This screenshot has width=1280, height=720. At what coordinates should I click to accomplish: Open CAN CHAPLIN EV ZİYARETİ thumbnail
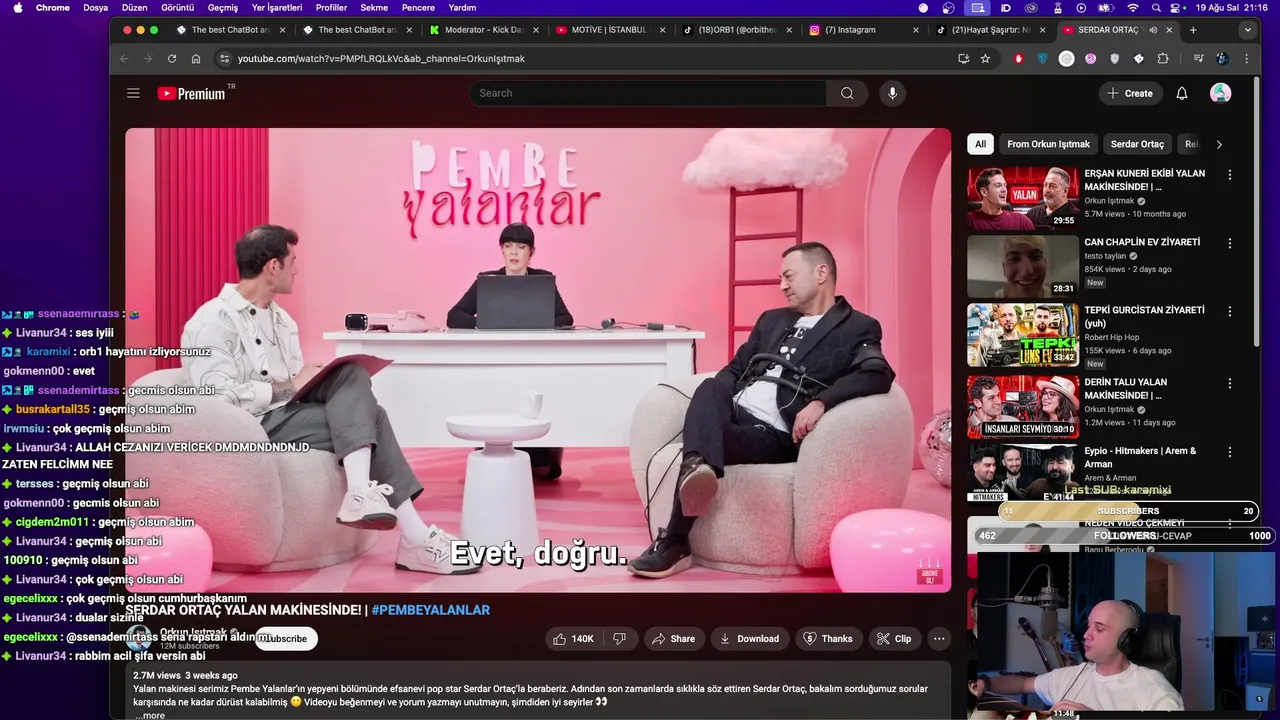[x=1023, y=266]
